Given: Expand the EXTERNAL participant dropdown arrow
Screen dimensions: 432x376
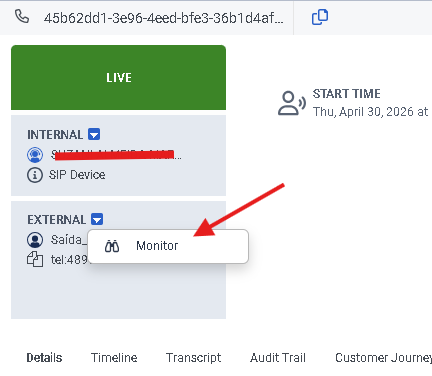Looking at the screenshot, I should tap(97, 219).
